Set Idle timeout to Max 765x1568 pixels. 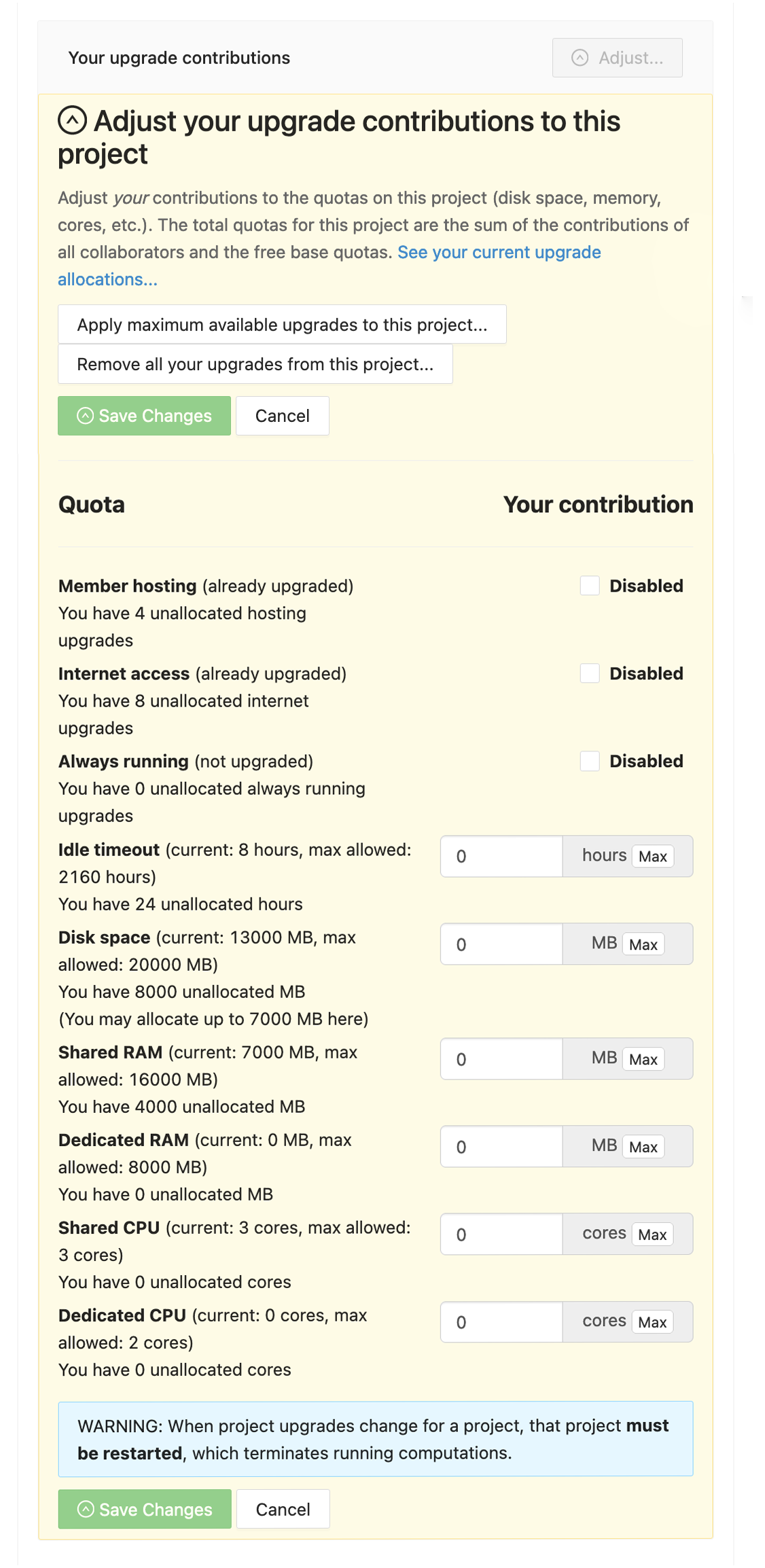[x=652, y=856]
